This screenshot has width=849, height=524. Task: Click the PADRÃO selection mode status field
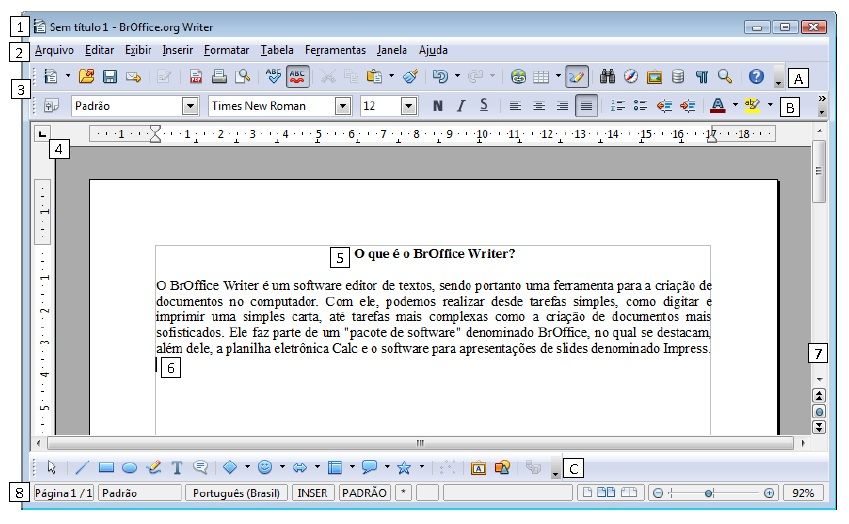364,493
